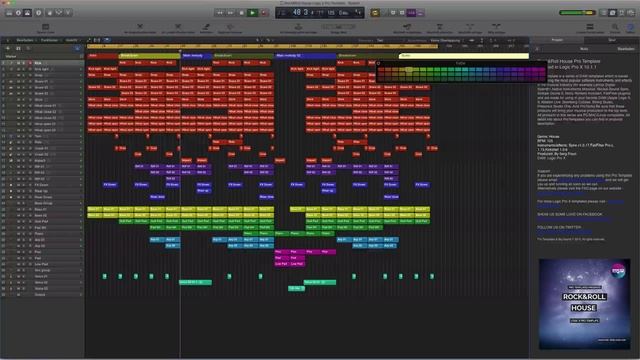Toggle the yellow Cycle mode button
The height and width of the screenshot is (360, 640).
375,13
